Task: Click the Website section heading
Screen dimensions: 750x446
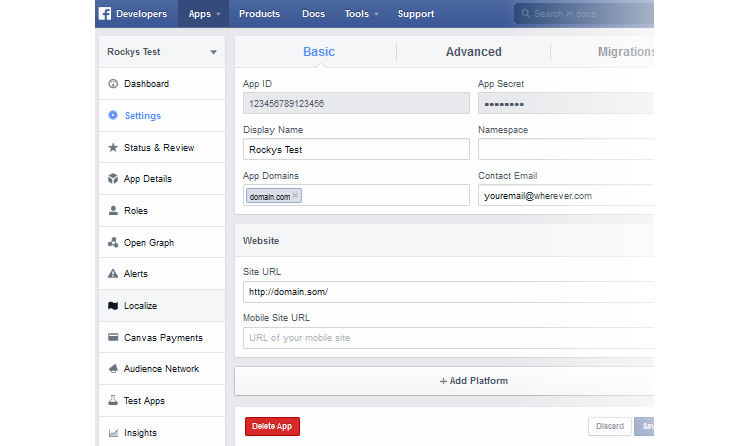Action: [x=261, y=241]
